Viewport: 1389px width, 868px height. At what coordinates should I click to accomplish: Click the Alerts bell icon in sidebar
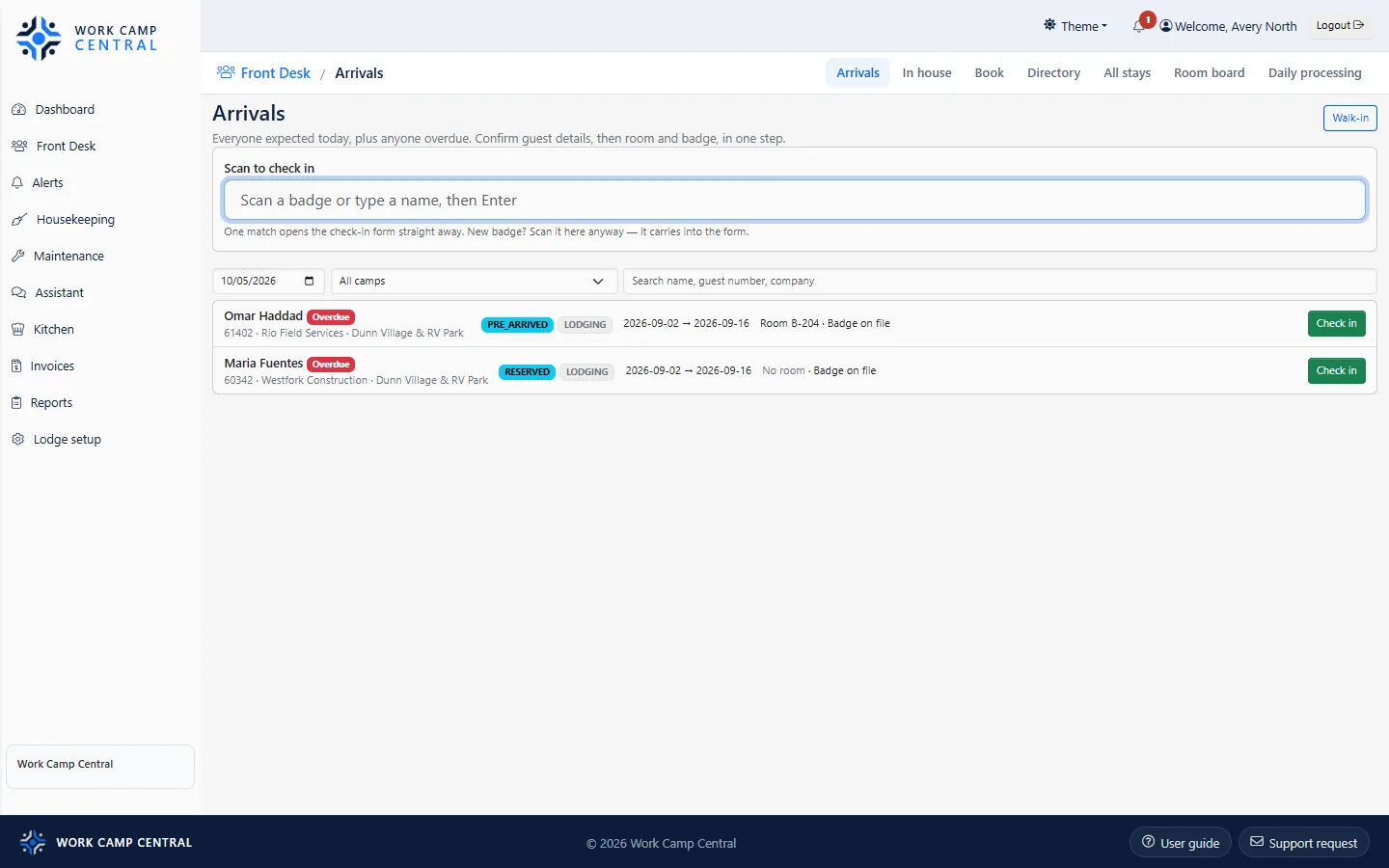tap(17, 183)
